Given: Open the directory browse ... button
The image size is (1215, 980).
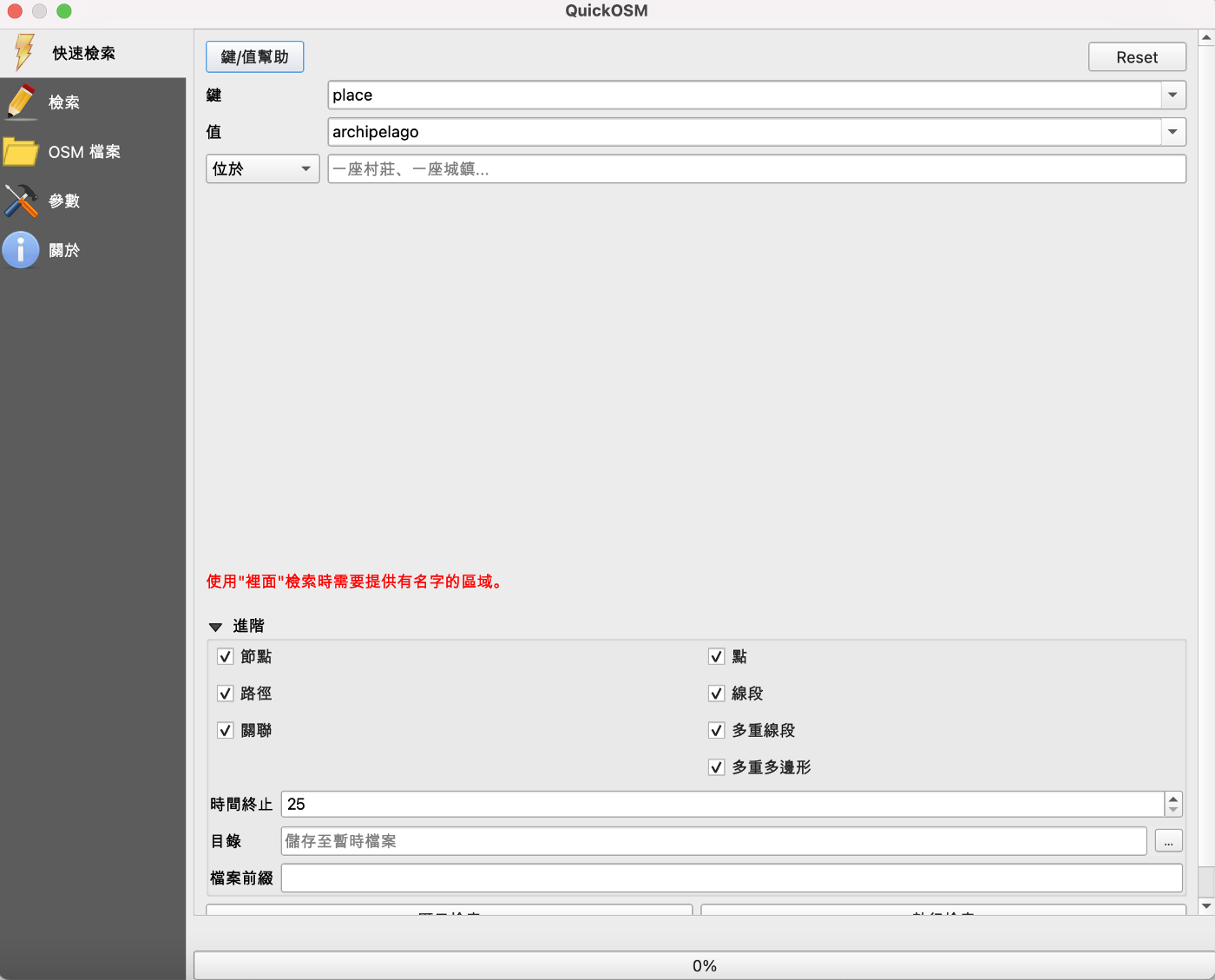Looking at the screenshot, I should 1167,840.
